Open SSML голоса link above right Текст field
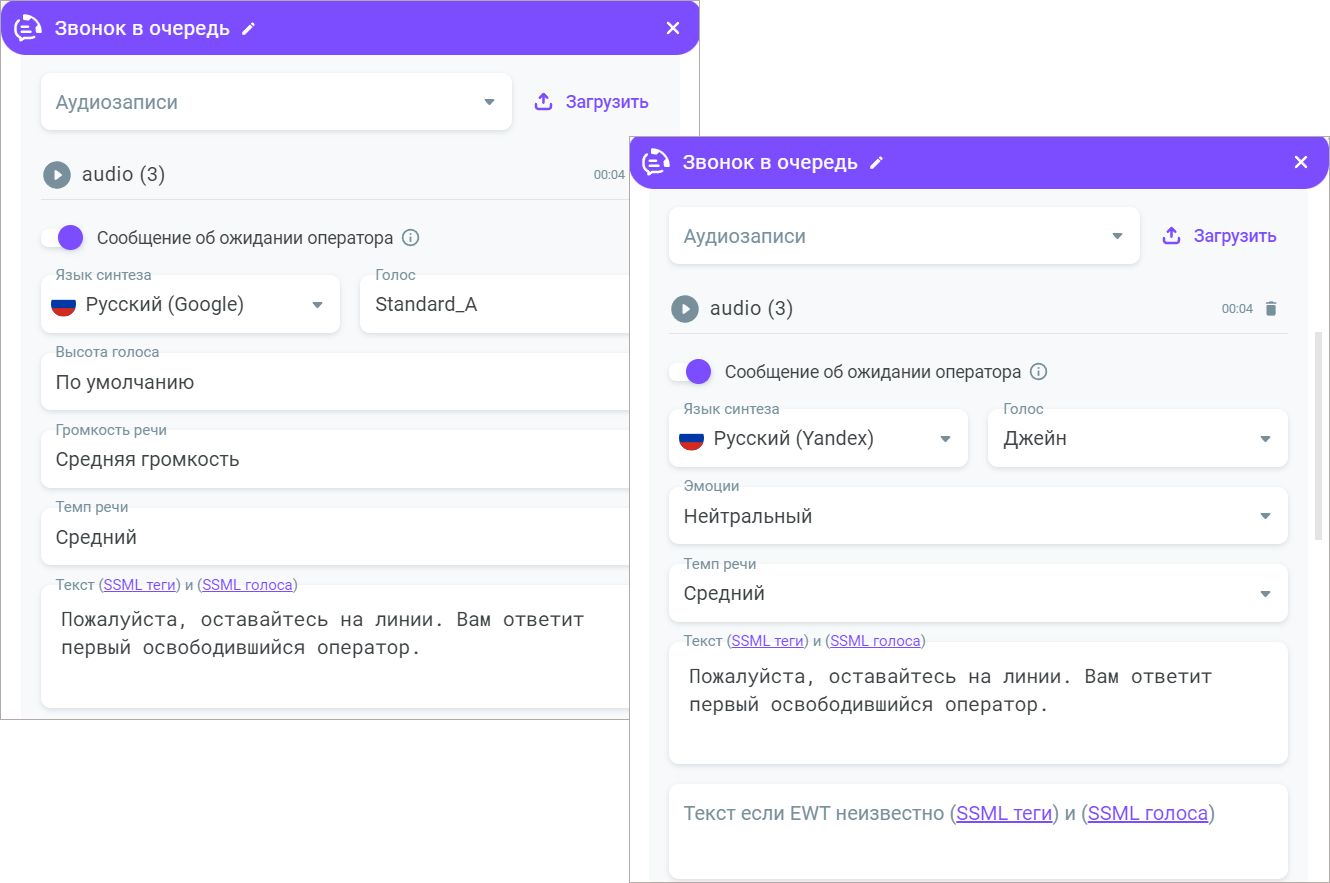 coord(875,641)
